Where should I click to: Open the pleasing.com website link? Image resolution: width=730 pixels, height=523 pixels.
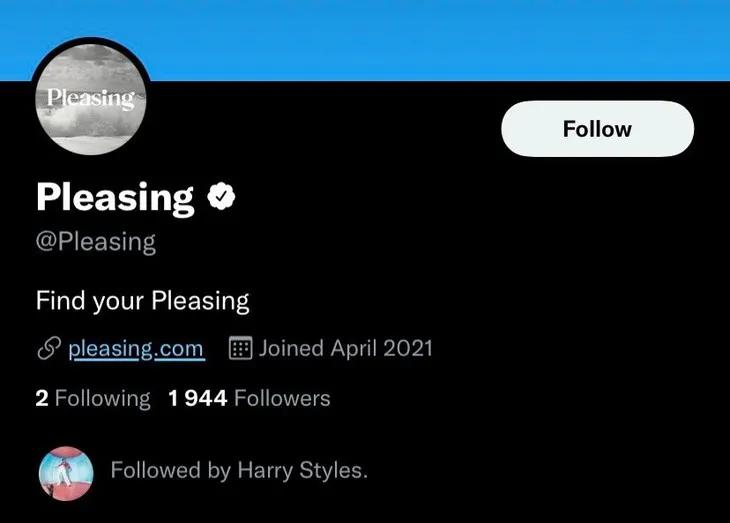(136, 349)
